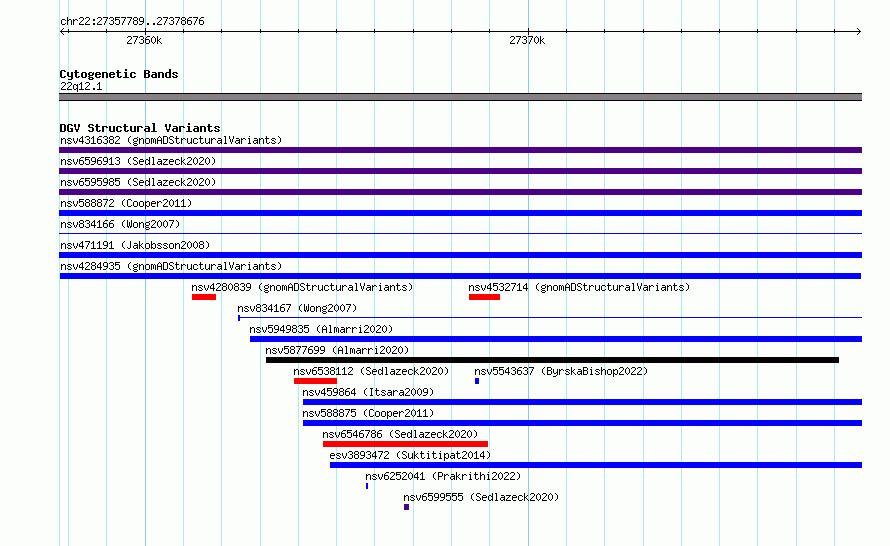Click the tiny blue marker below the nsv6252041 label
The image size is (890, 546).
pos(367,486)
